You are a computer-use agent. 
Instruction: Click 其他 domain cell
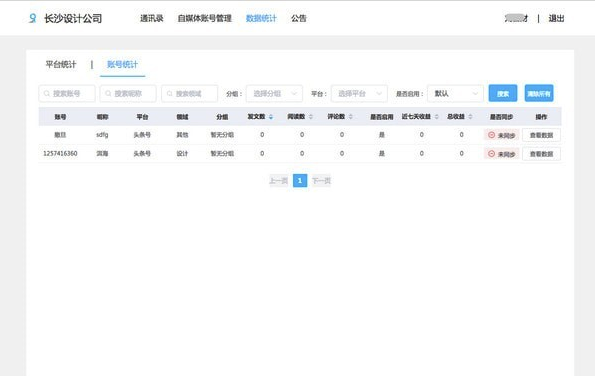coord(182,135)
